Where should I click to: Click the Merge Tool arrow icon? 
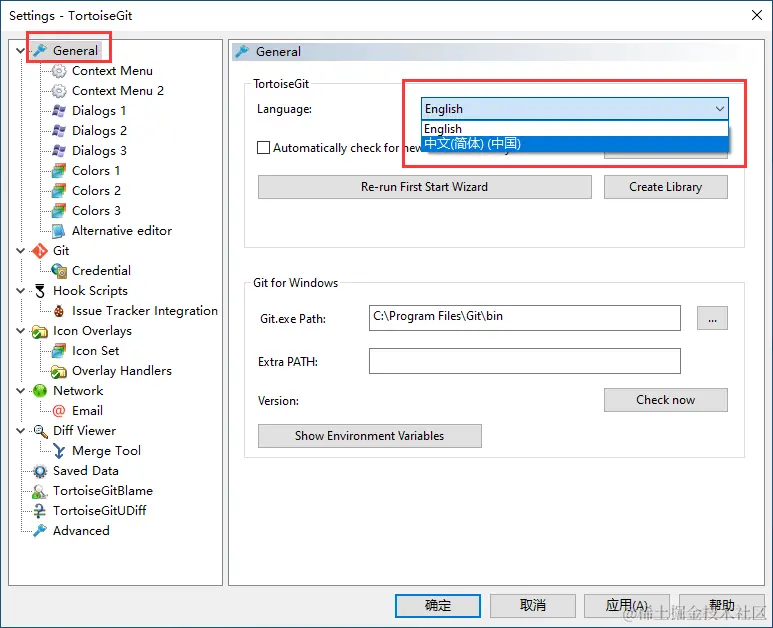click(x=59, y=451)
